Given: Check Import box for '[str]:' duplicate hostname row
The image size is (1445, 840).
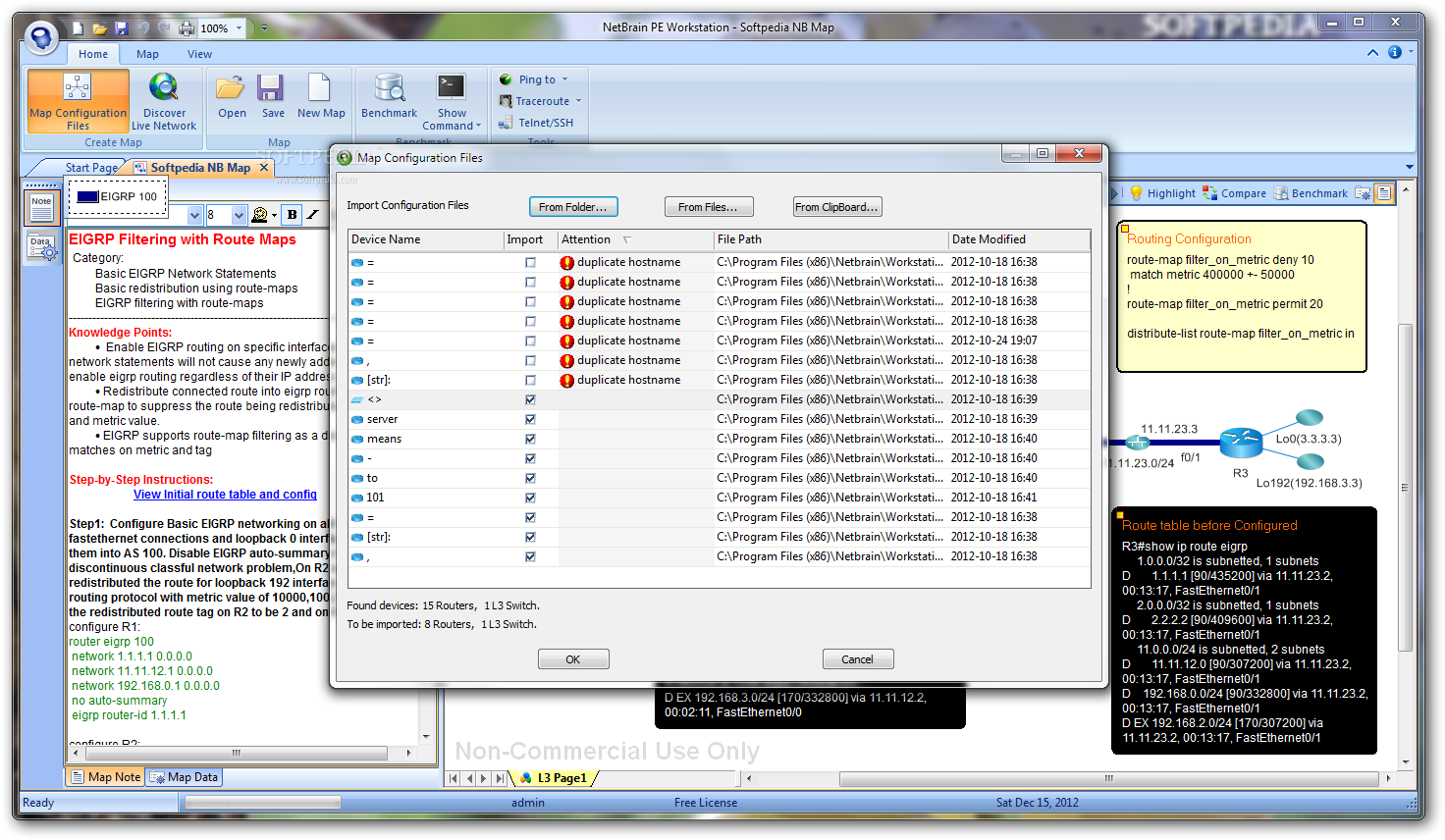Looking at the screenshot, I should 530,380.
